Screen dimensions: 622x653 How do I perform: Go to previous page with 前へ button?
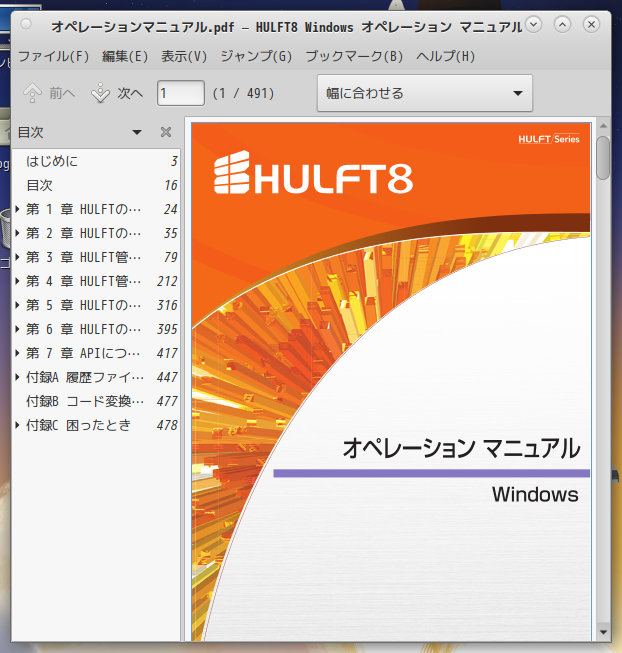pyautogui.click(x=49, y=93)
